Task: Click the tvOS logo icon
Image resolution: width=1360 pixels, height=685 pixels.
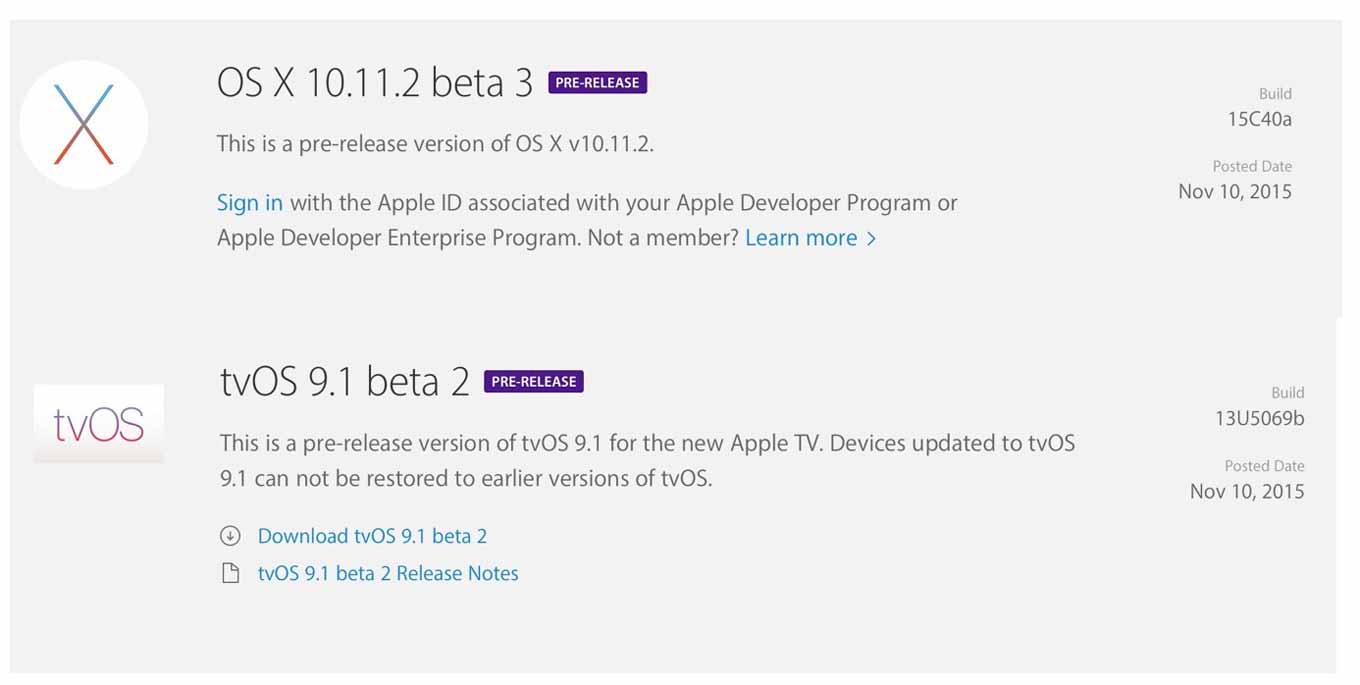Action: pos(98,423)
